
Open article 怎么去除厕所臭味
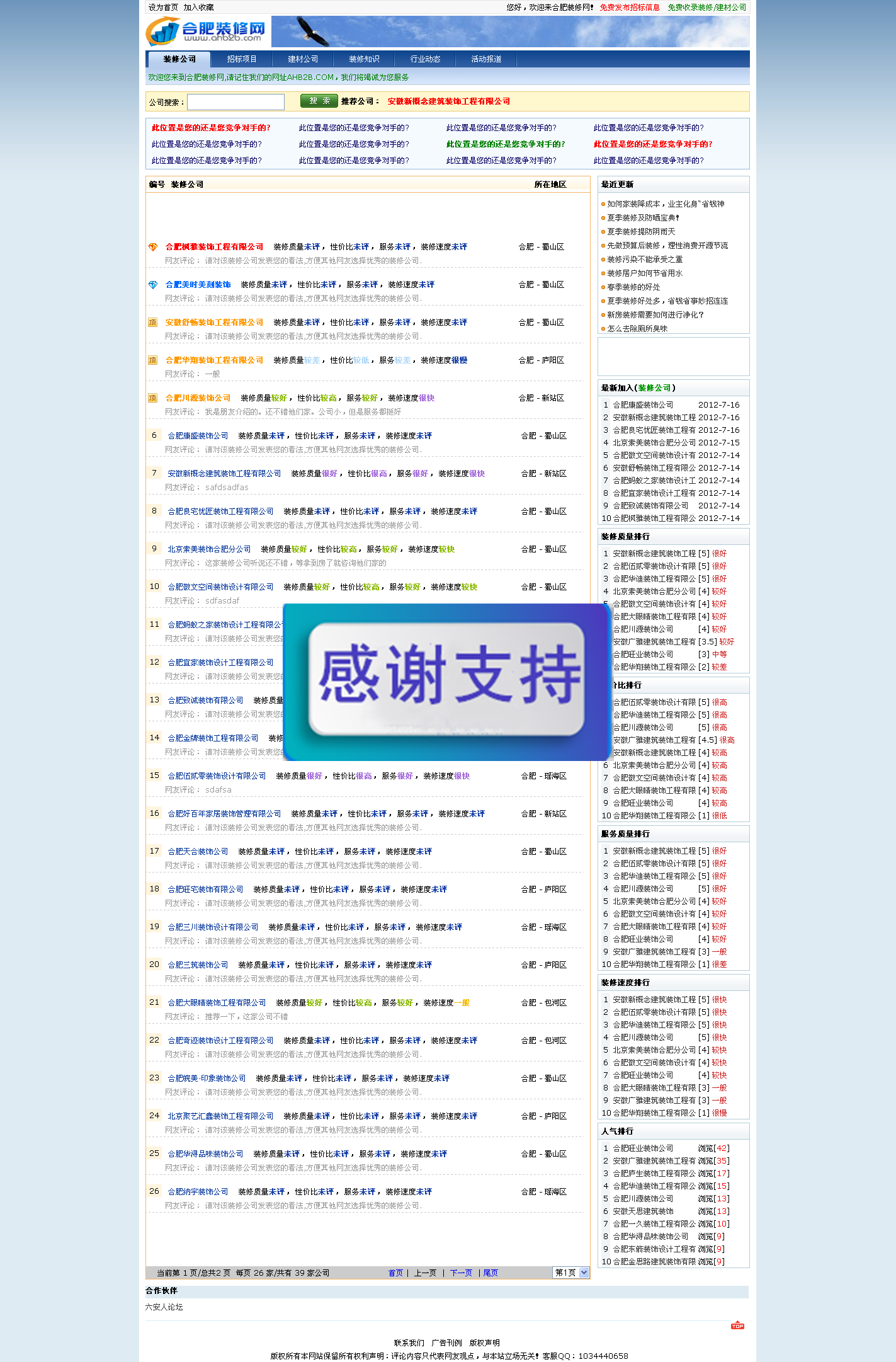(637, 329)
